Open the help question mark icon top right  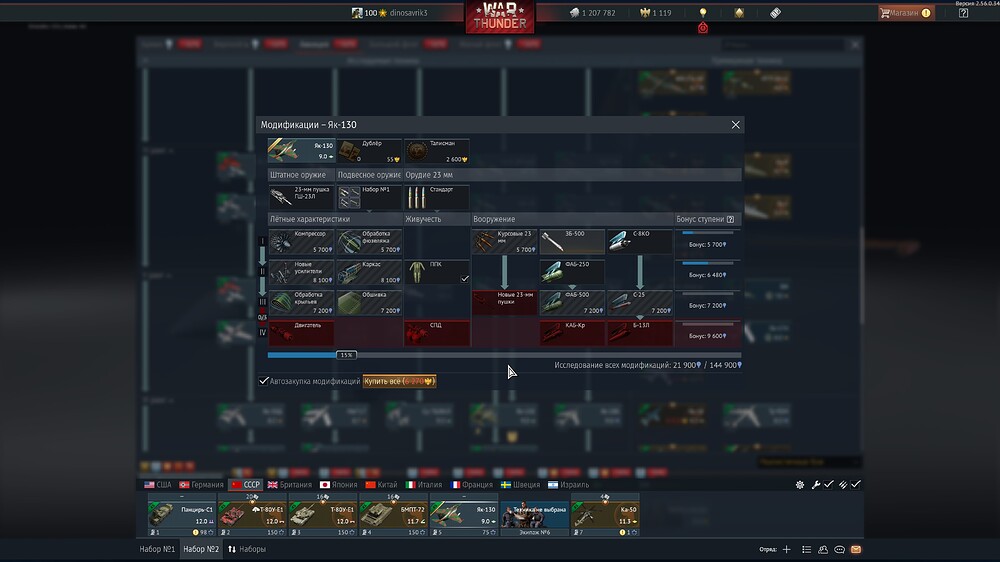(x=963, y=13)
